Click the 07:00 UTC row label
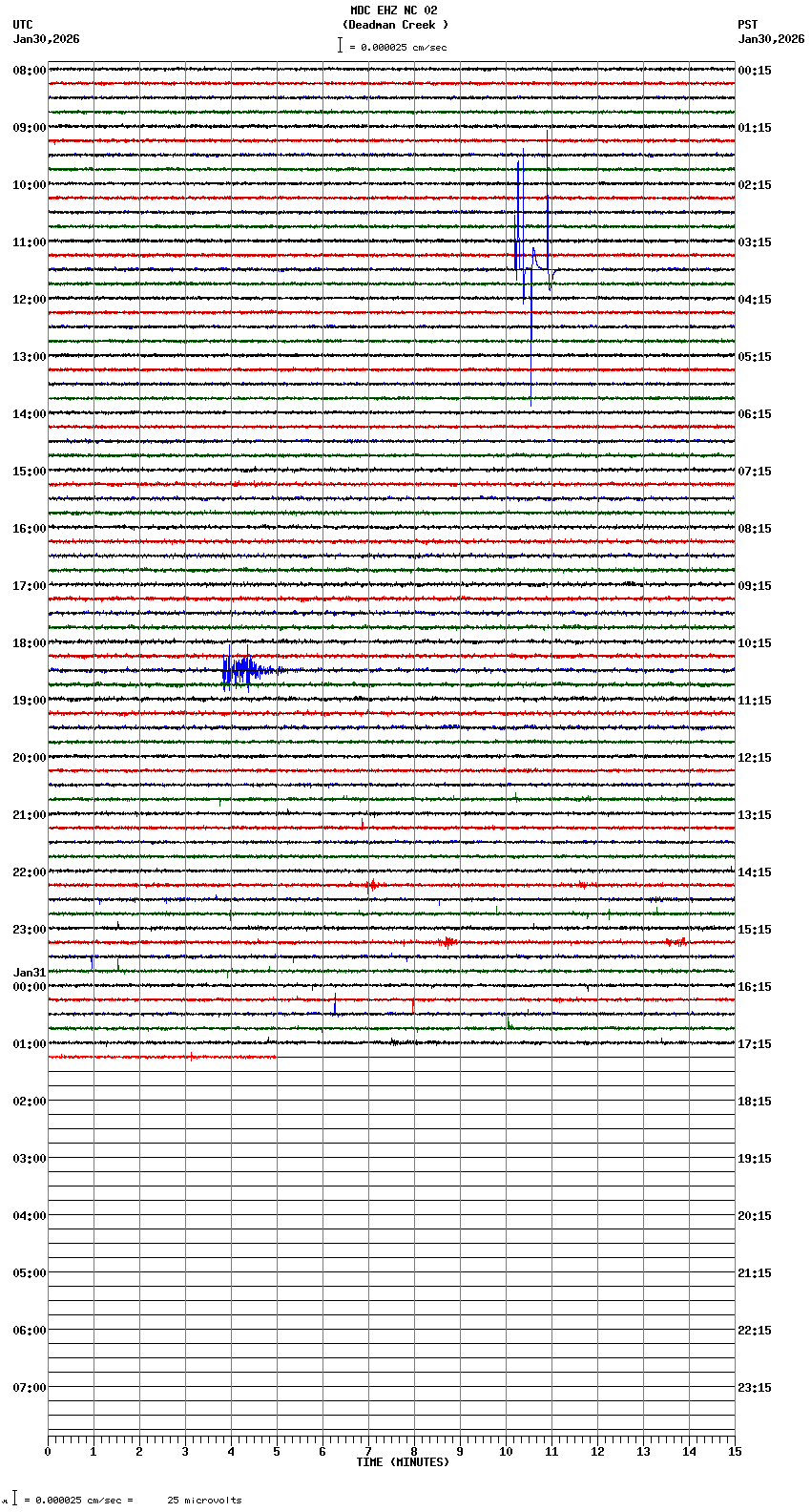The image size is (811, 1512). coord(30,1388)
